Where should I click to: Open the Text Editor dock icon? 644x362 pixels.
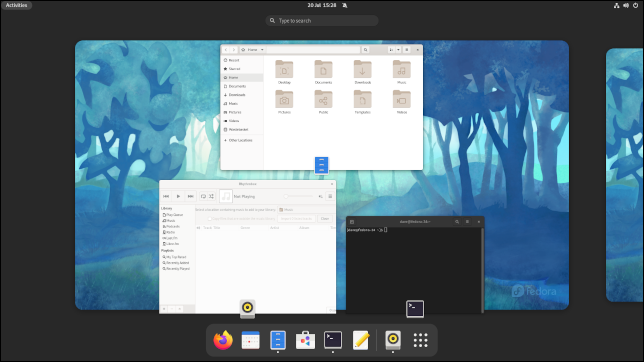pos(361,340)
